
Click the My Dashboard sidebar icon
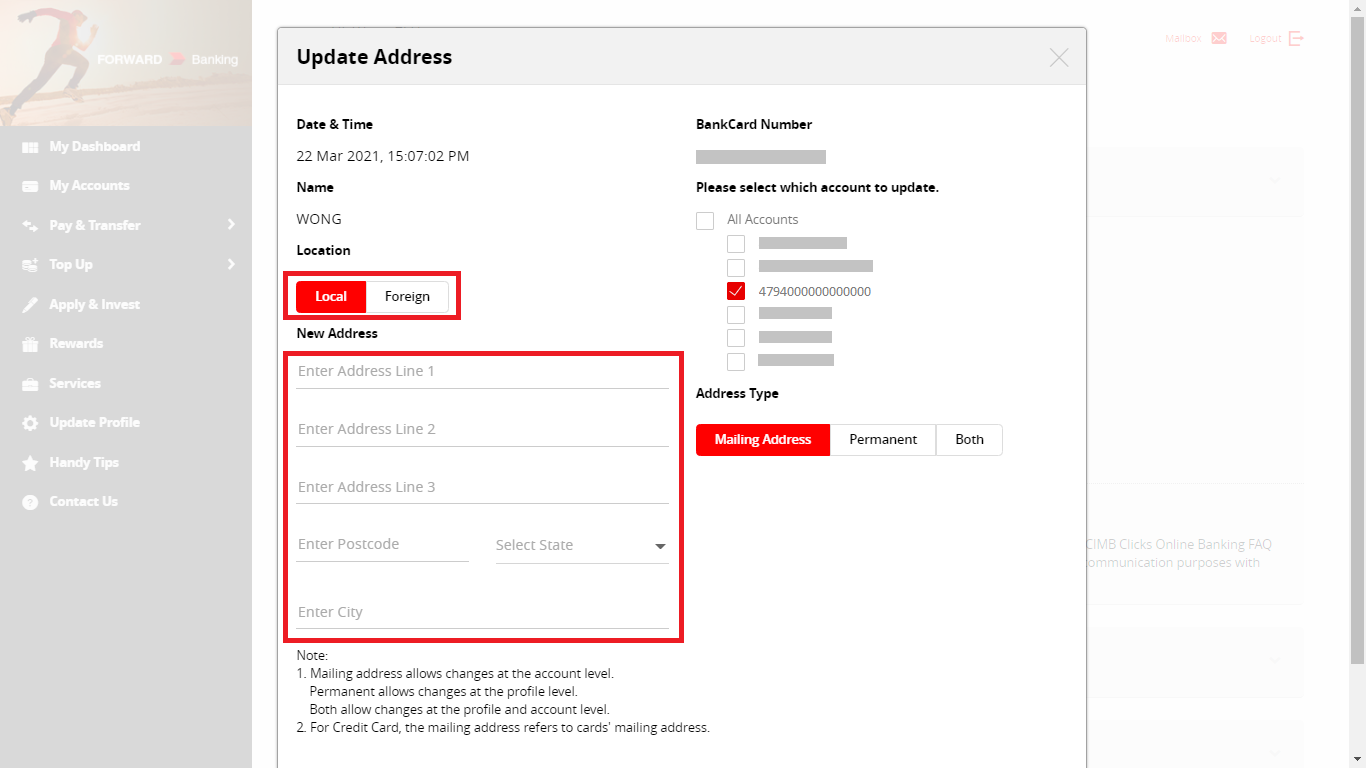[x=30, y=147]
